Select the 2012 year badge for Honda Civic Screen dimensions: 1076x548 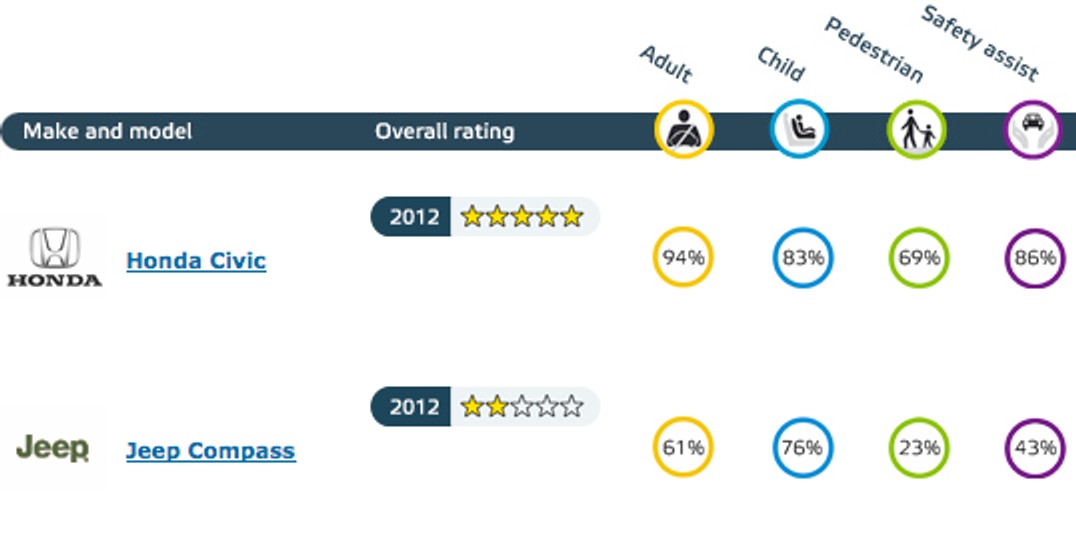tap(412, 217)
